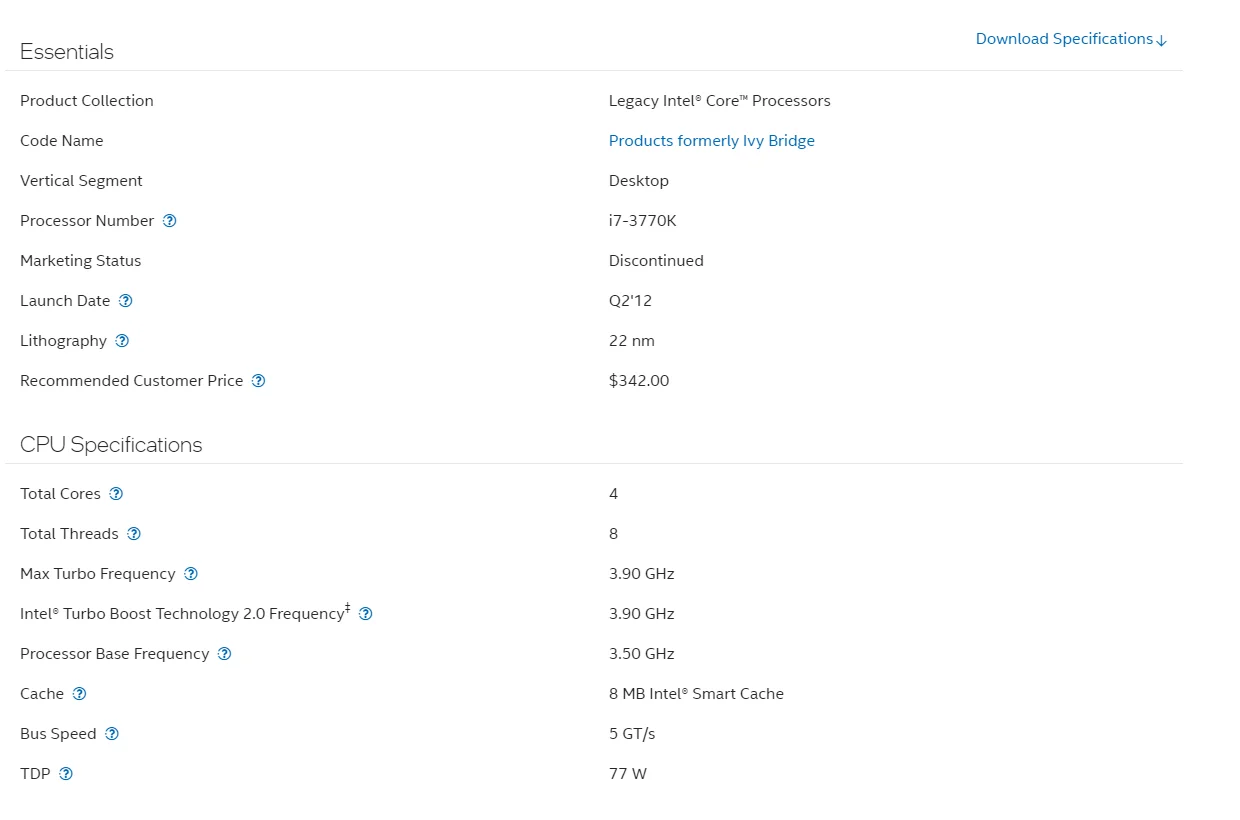Click the Essentials section heading
The width and height of the screenshot is (1240, 820).
(67, 52)
